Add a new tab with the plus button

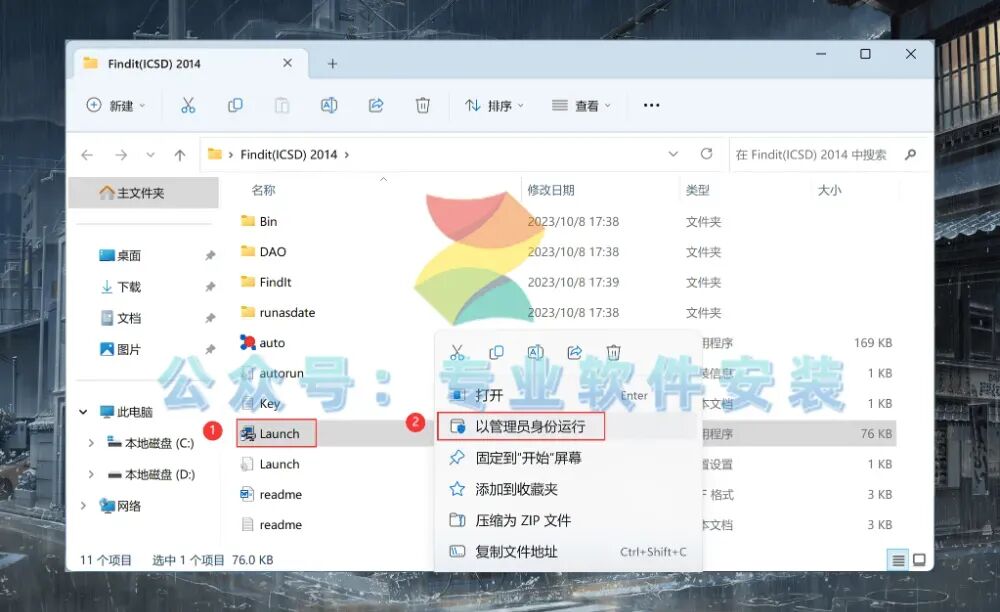click(x=332, y=64)
